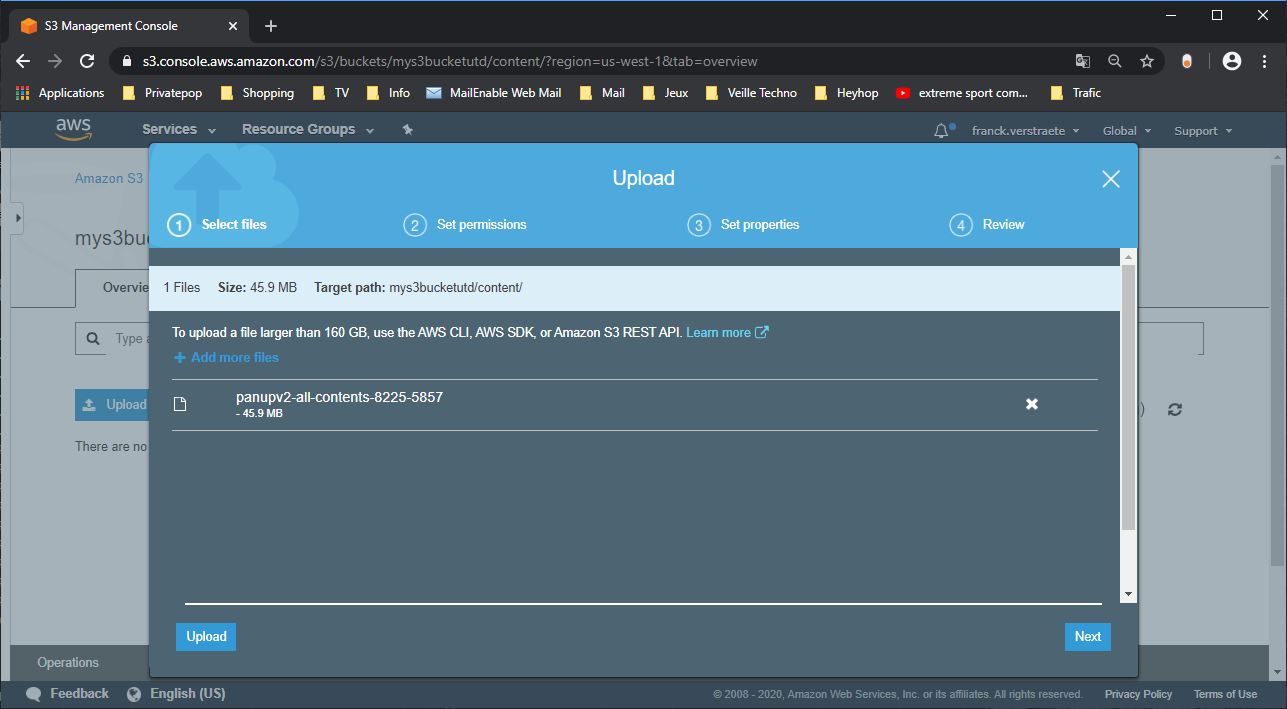Open the notifications bell
The width and height of the screenshot is (1287, 709).
pos(941,131)
